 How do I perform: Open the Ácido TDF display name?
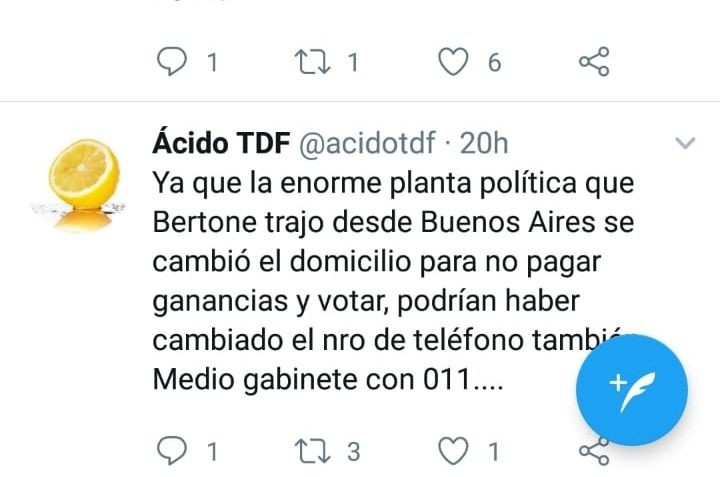coord(221,143)
